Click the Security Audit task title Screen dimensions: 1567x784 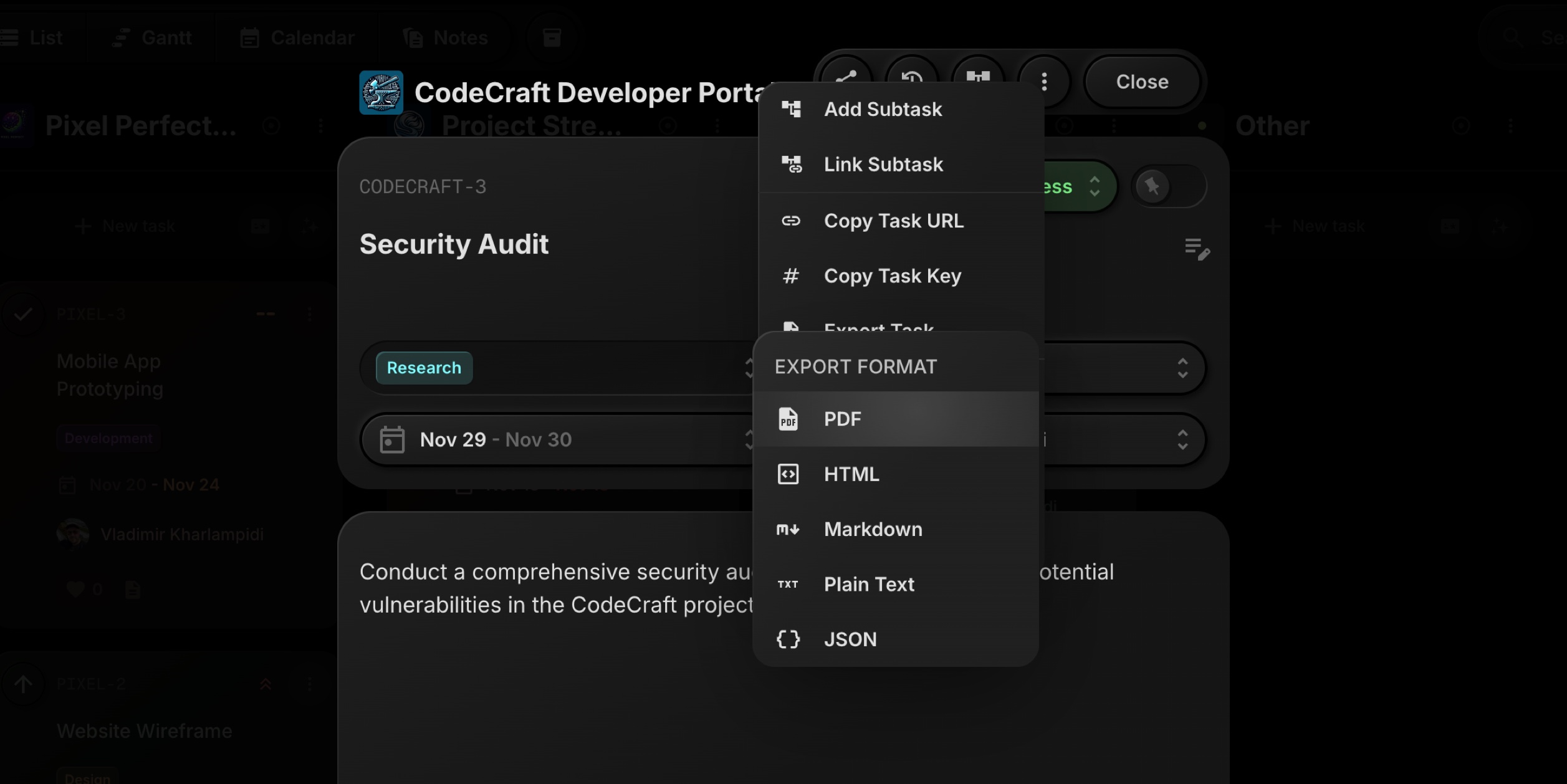(454, 244)
